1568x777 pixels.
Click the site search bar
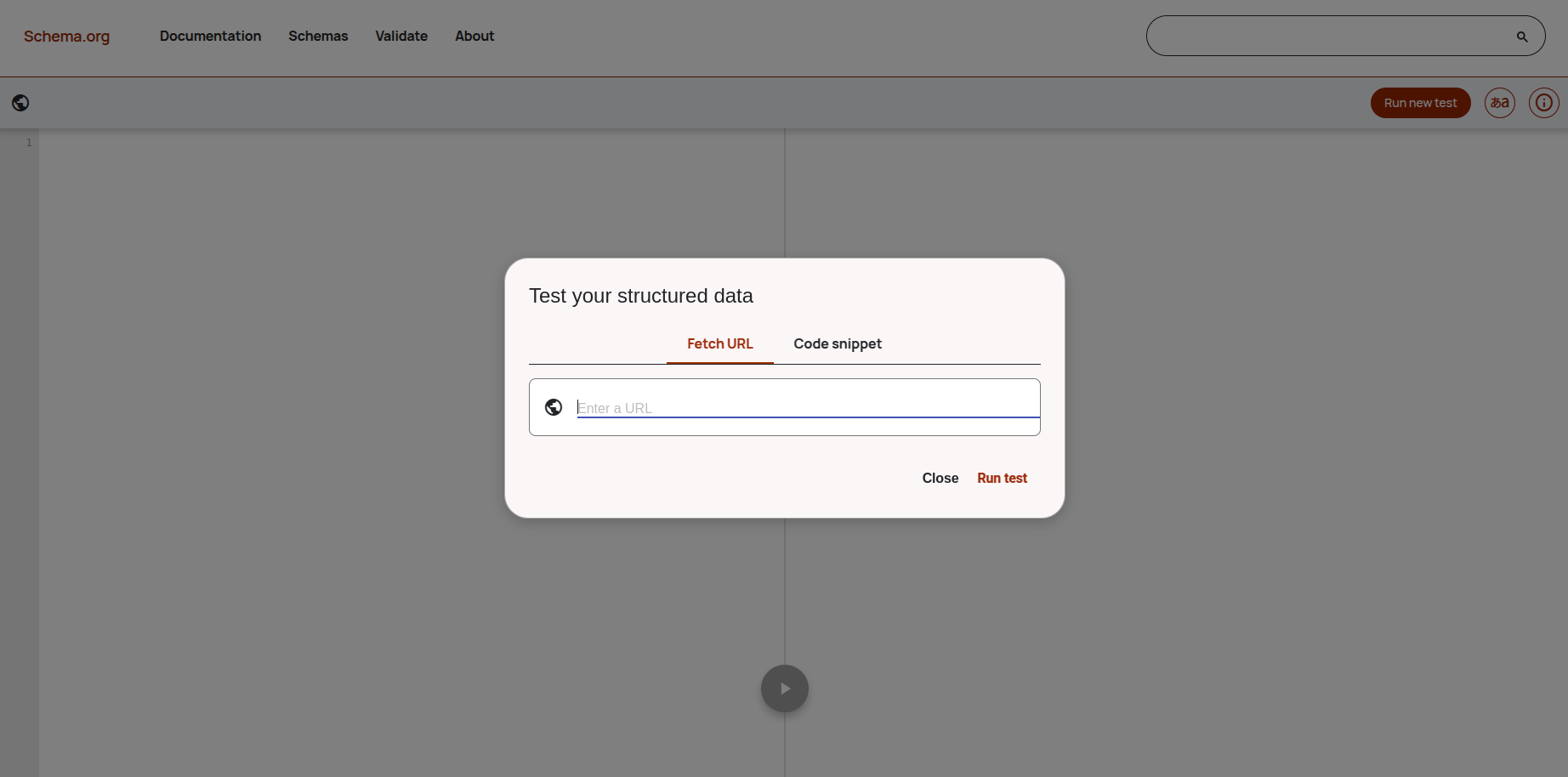pos(1327,36)
